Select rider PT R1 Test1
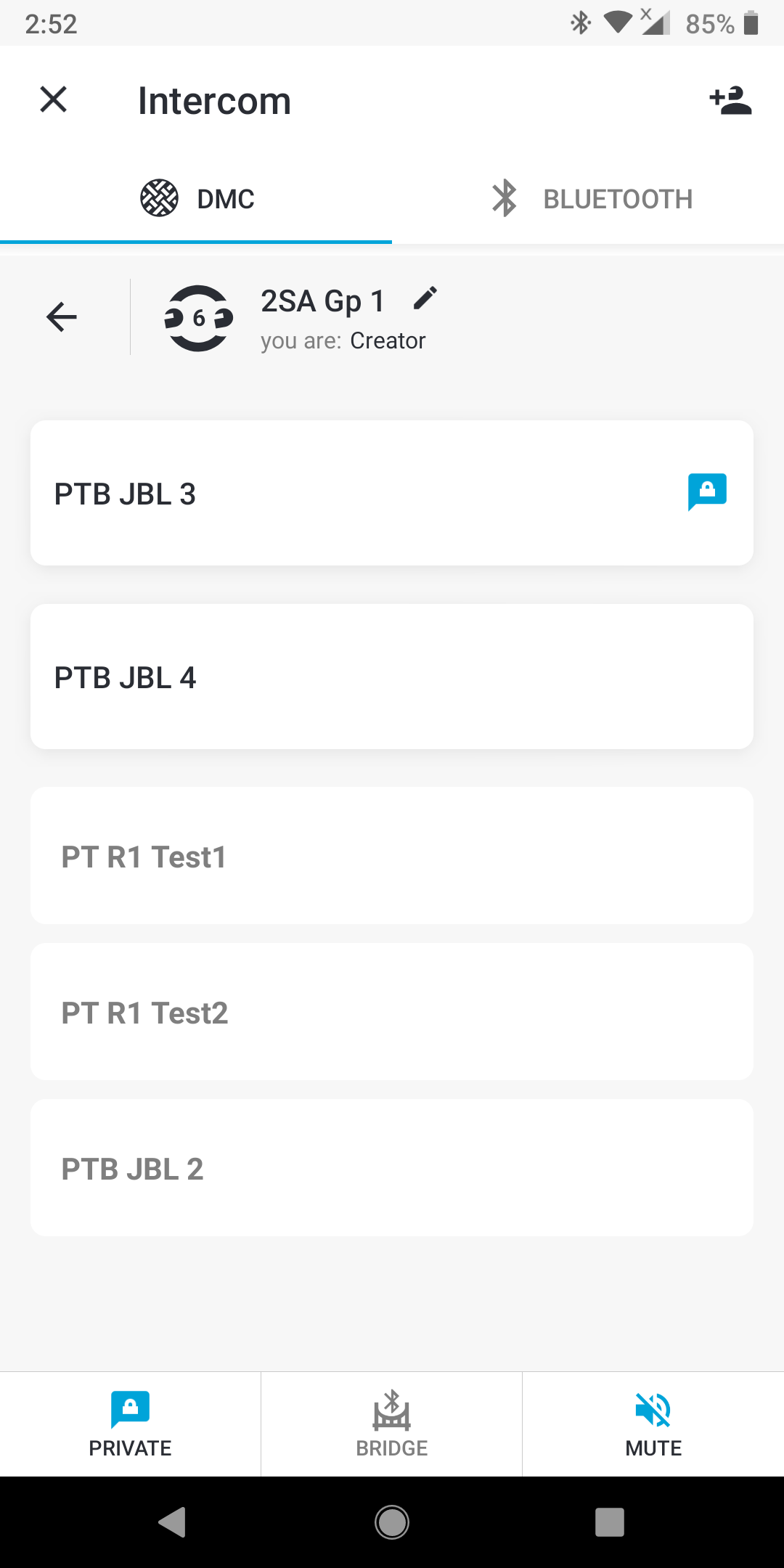The width and height of the screenshot is (784, 1568). click(x=392, y=856)
